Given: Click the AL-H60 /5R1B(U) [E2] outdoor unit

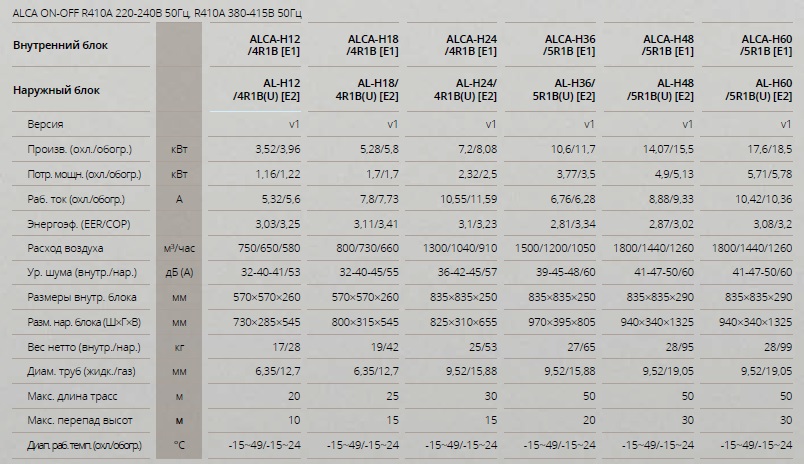Looking at the screenshot, I should (x=759, y=90).
